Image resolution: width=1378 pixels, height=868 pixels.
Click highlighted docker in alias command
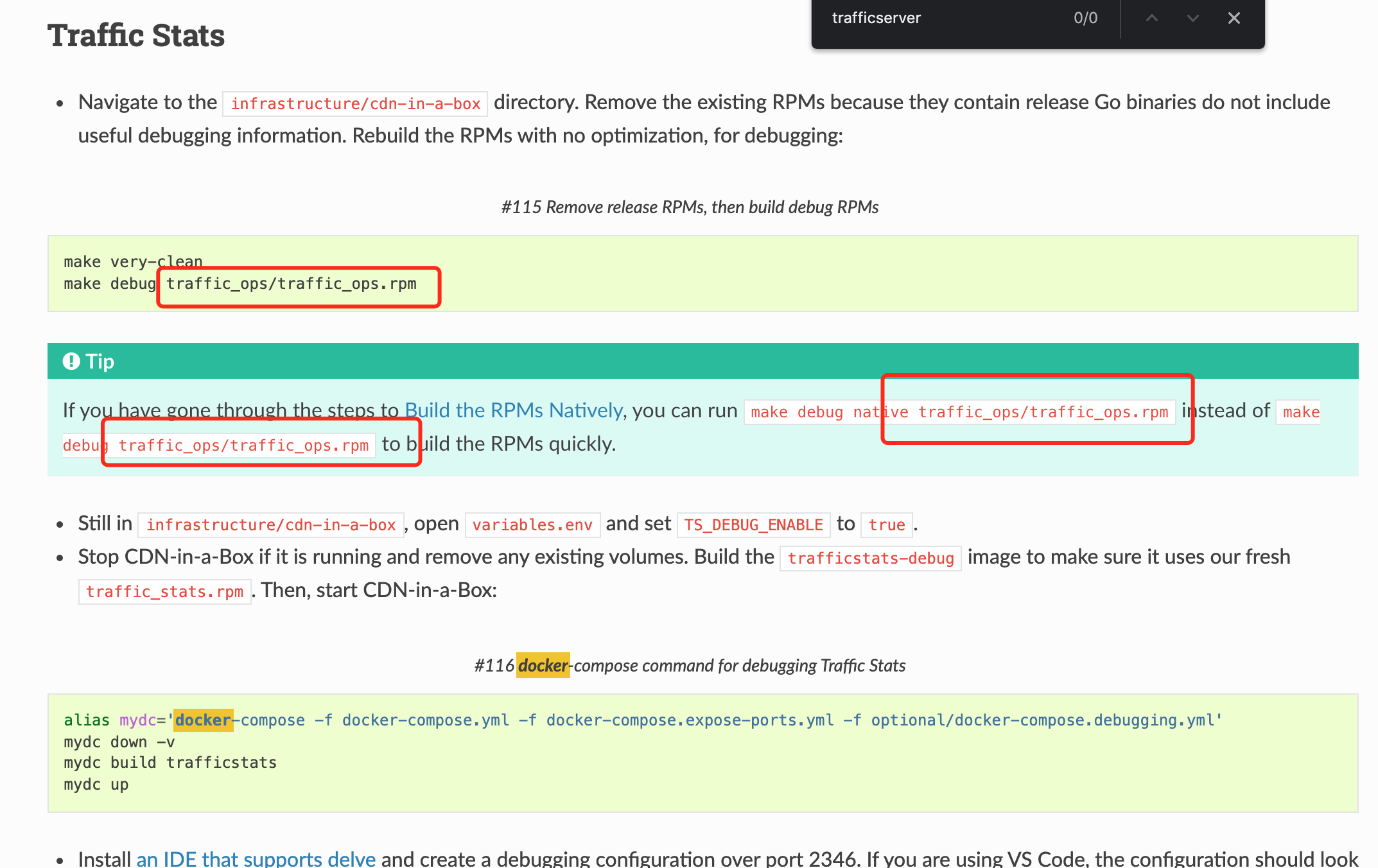pos(203,720)
